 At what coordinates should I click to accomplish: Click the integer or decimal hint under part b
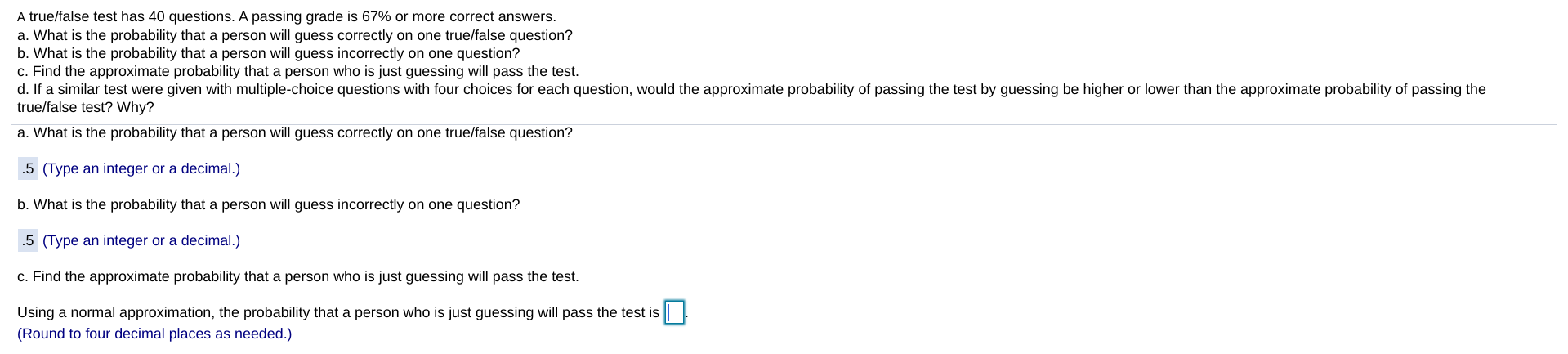point(141,240)
